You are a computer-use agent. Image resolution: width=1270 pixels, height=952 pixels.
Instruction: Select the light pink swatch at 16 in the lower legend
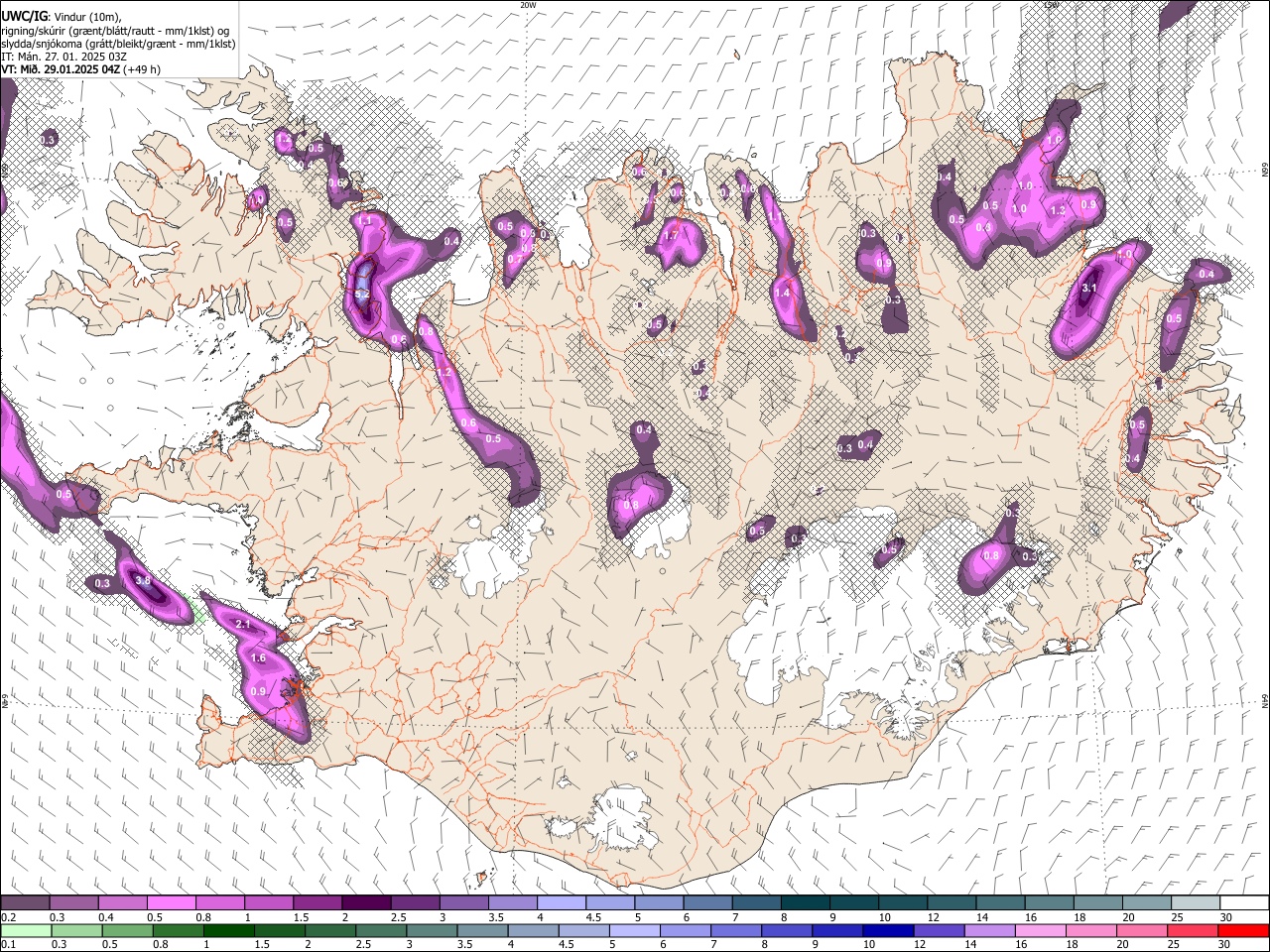[1040, 930]
